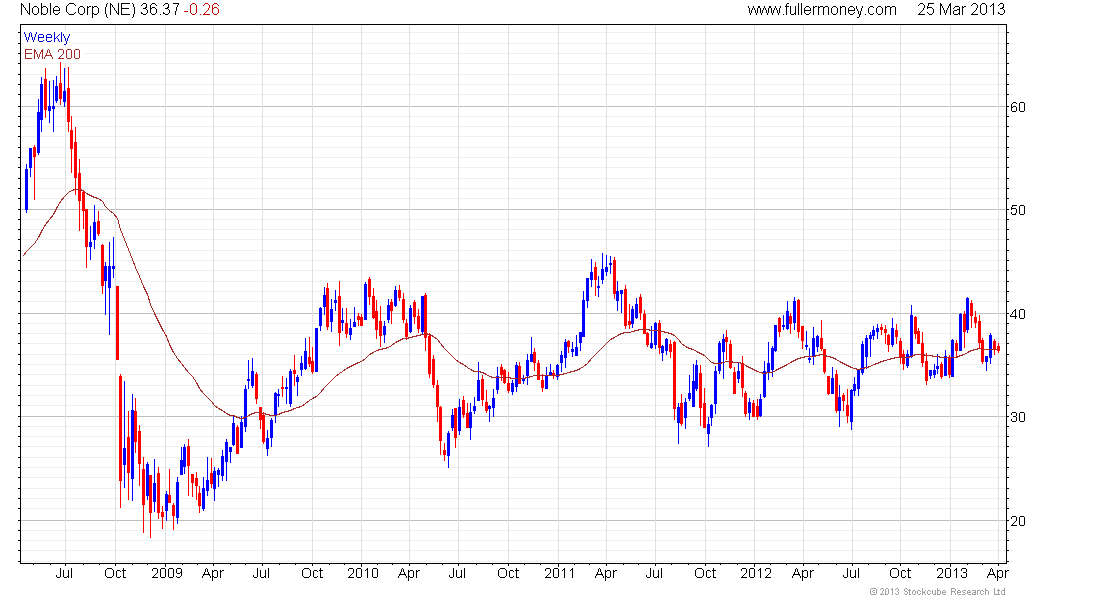Click the date '25 Mar 2013'
Viewport: 1100px width, 600px height.
pos(961,10)
